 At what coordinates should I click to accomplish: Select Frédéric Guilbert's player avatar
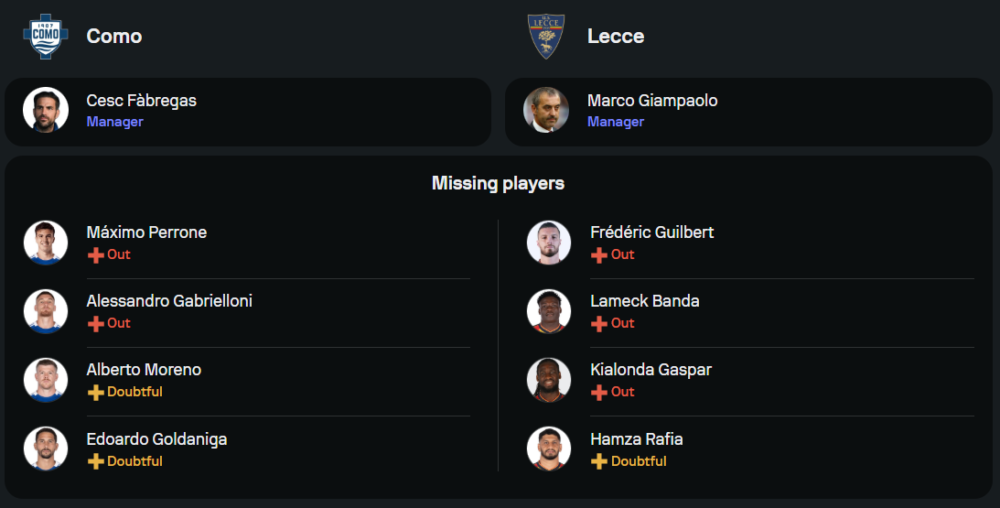(549, 242)
